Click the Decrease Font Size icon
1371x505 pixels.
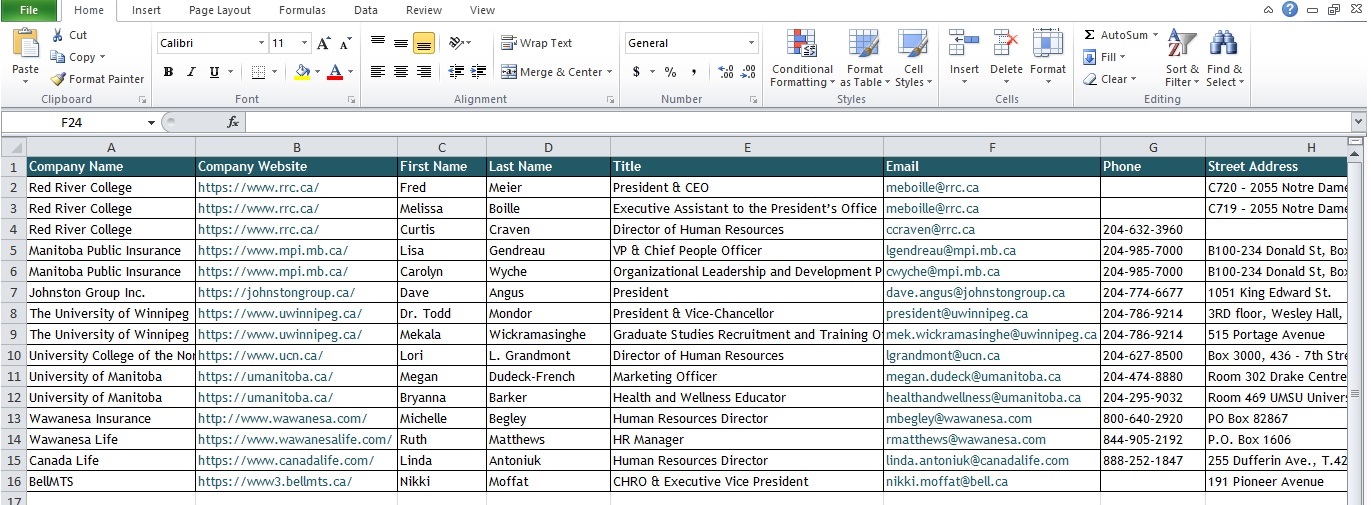345,43
